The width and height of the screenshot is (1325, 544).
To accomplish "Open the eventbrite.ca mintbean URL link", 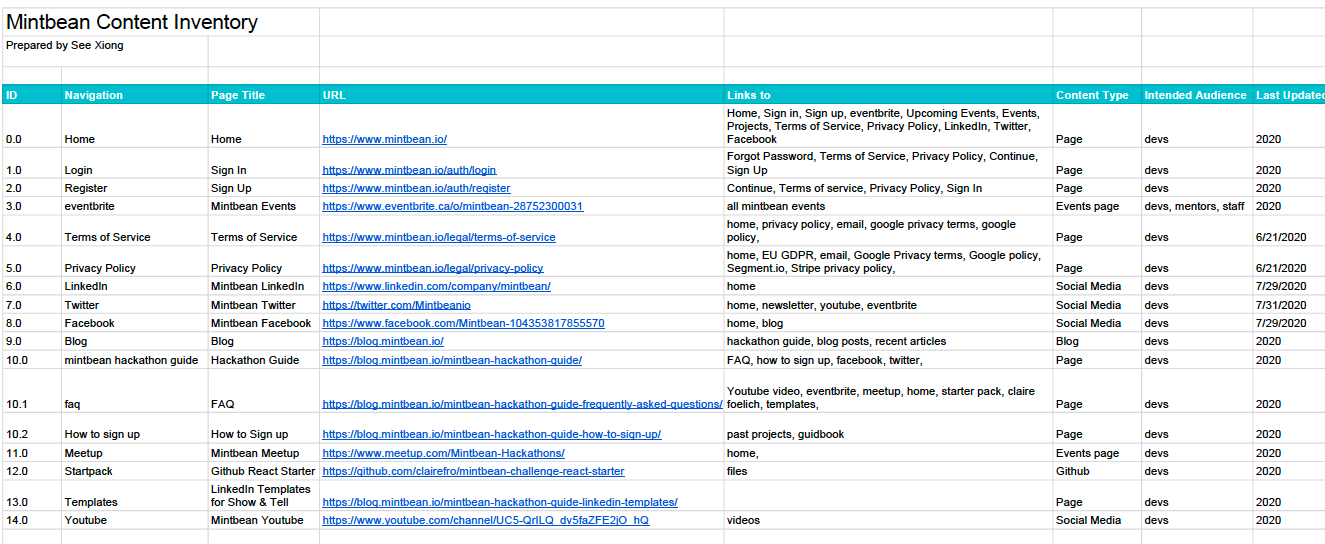I will click(452, 207).
